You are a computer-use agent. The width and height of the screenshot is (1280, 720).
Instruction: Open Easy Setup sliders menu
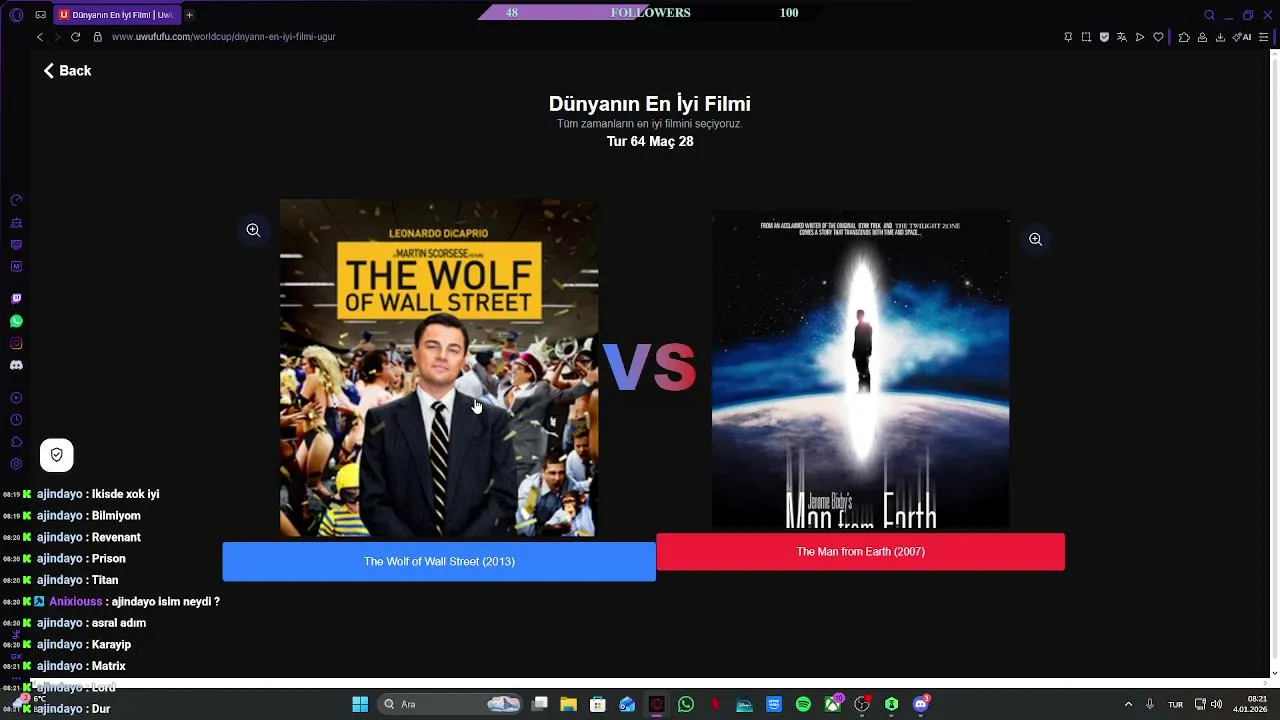(1264, 37)
